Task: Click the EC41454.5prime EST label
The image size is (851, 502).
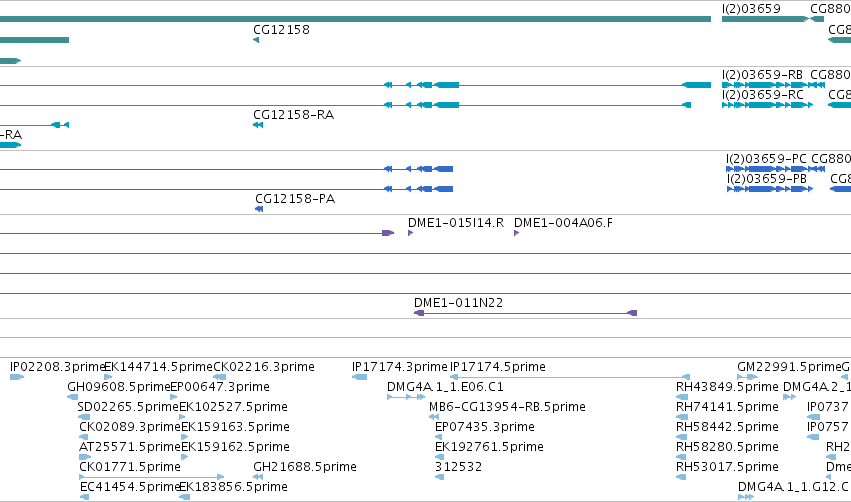Action: click(129, 487)
